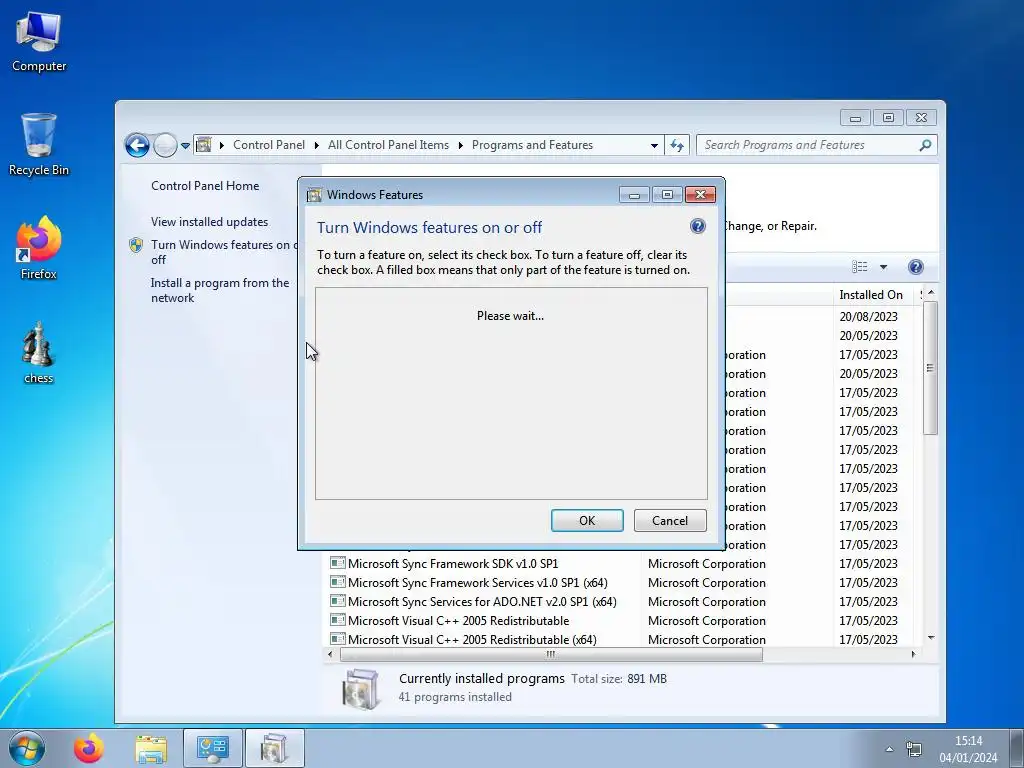The image size is (1024, 768).
Task: Click Cancel in Windows Features dialog
Action: point(670,520)
